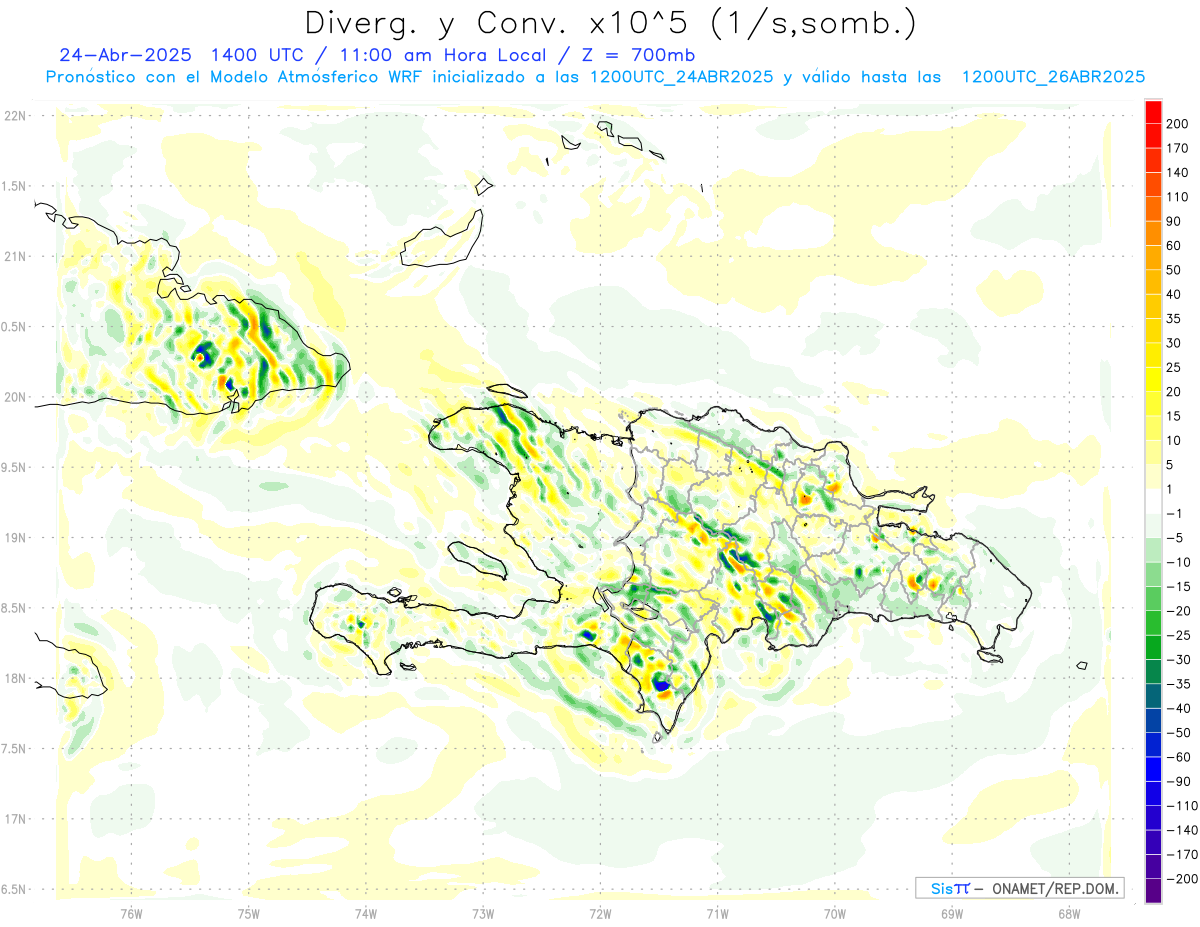Click the '-50' color bar label
This screenshot has height=927, width=1200.
tap(1179, 733)
